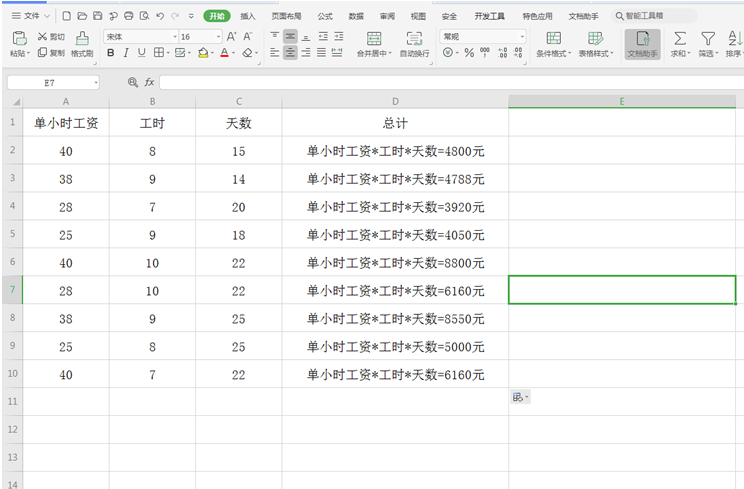Image resolution: width=744 pixels, height=489 pixels.
Task: Open the number format dropdown 常规
Action: coord(522,37)
